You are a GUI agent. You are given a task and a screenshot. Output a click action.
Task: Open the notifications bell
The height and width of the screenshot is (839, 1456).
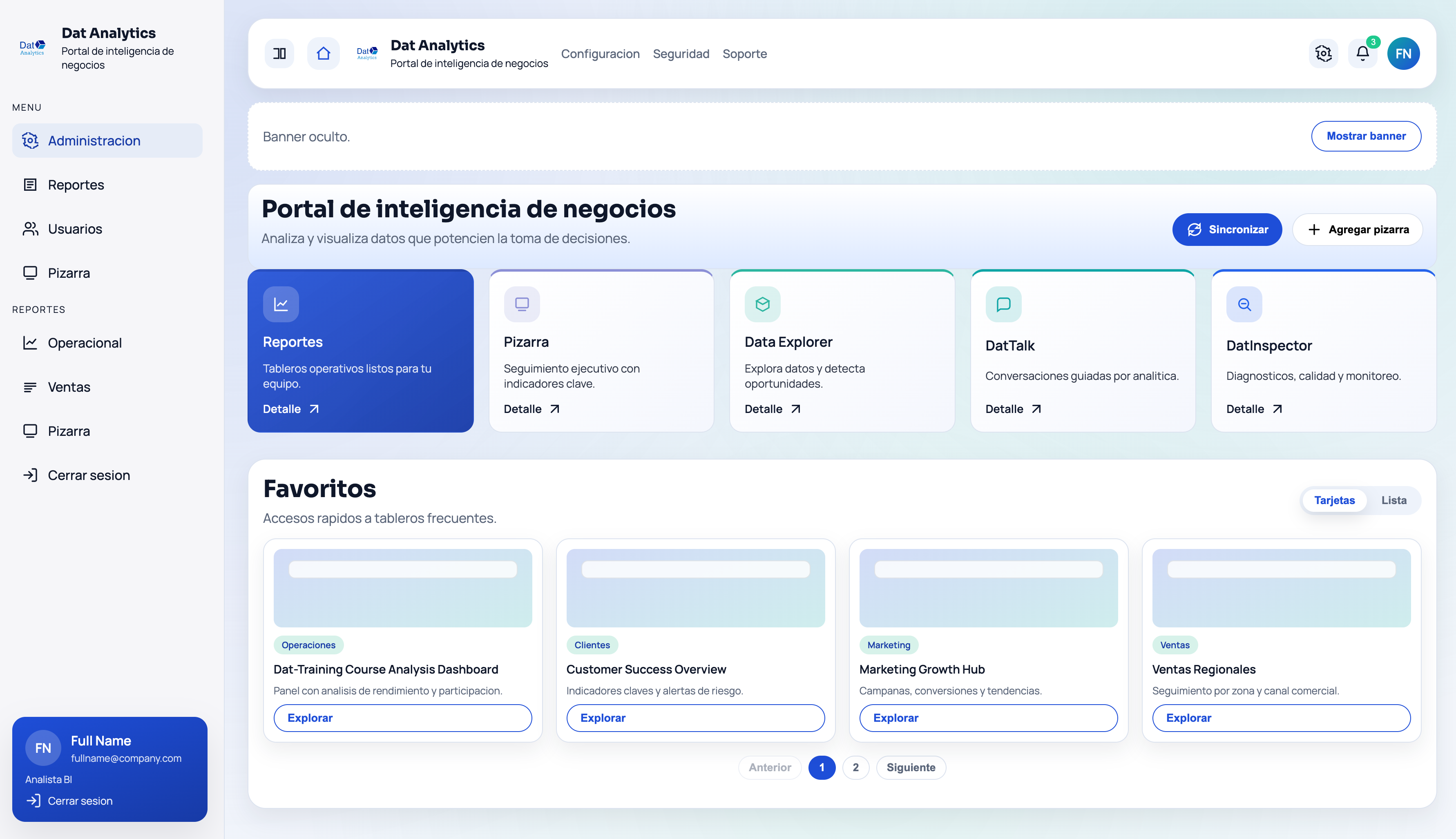point(1362,54)
